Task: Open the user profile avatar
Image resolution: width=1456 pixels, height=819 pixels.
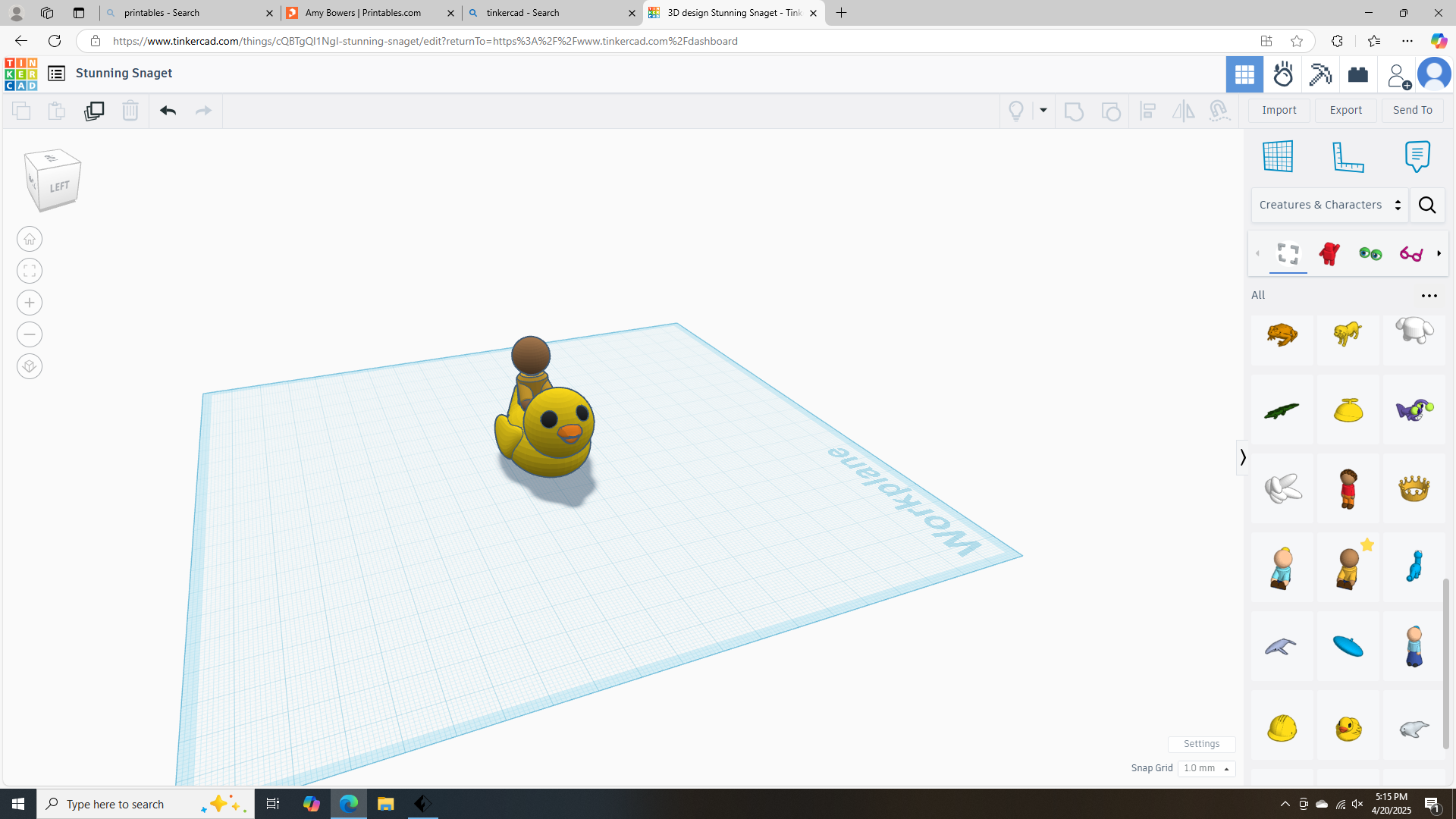Action: (x=1434, y=74)
